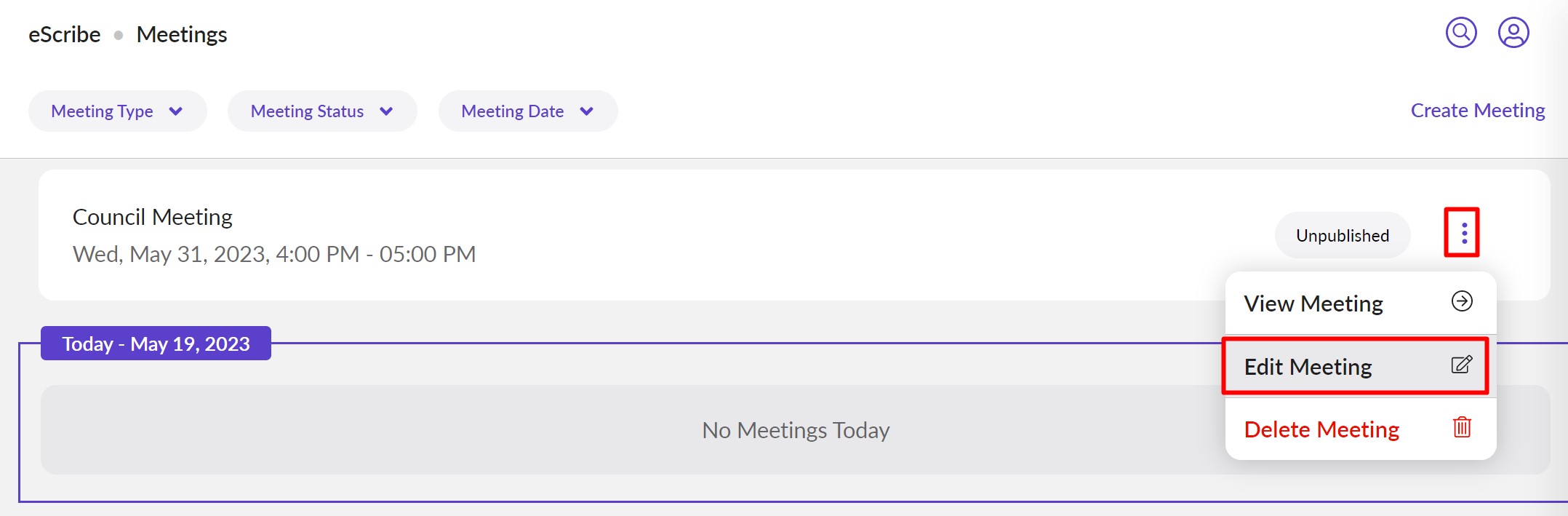Select Delete Meeting option

[1321, 429]
